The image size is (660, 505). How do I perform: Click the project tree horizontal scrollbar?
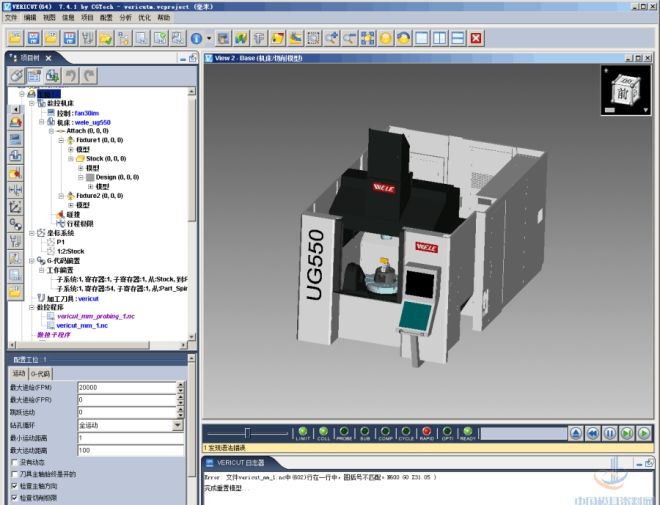tap(99, 345)
